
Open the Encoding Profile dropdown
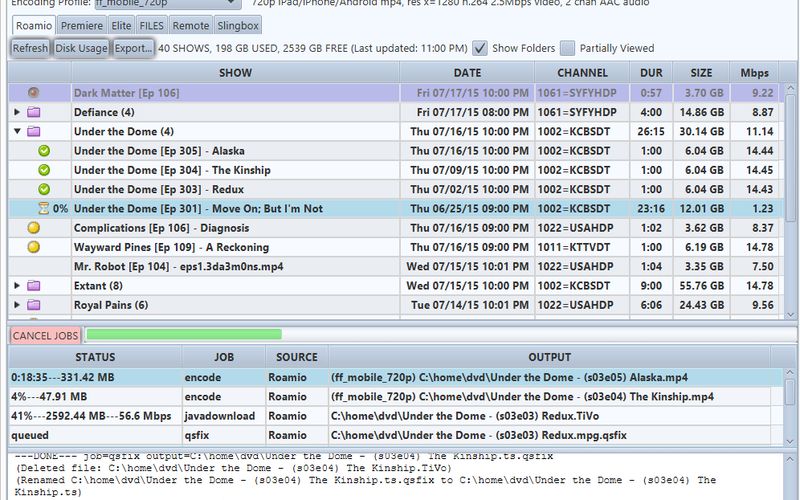click(168, 3)
